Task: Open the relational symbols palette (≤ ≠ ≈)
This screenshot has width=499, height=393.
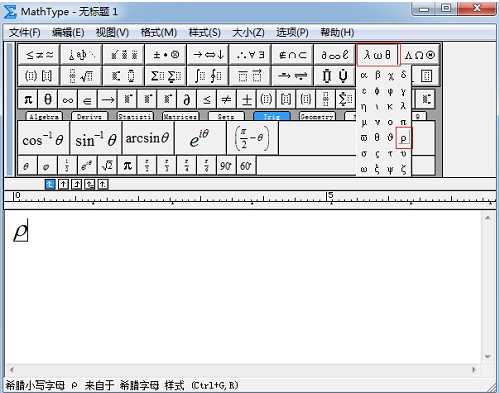Action: tap(39, 54)
